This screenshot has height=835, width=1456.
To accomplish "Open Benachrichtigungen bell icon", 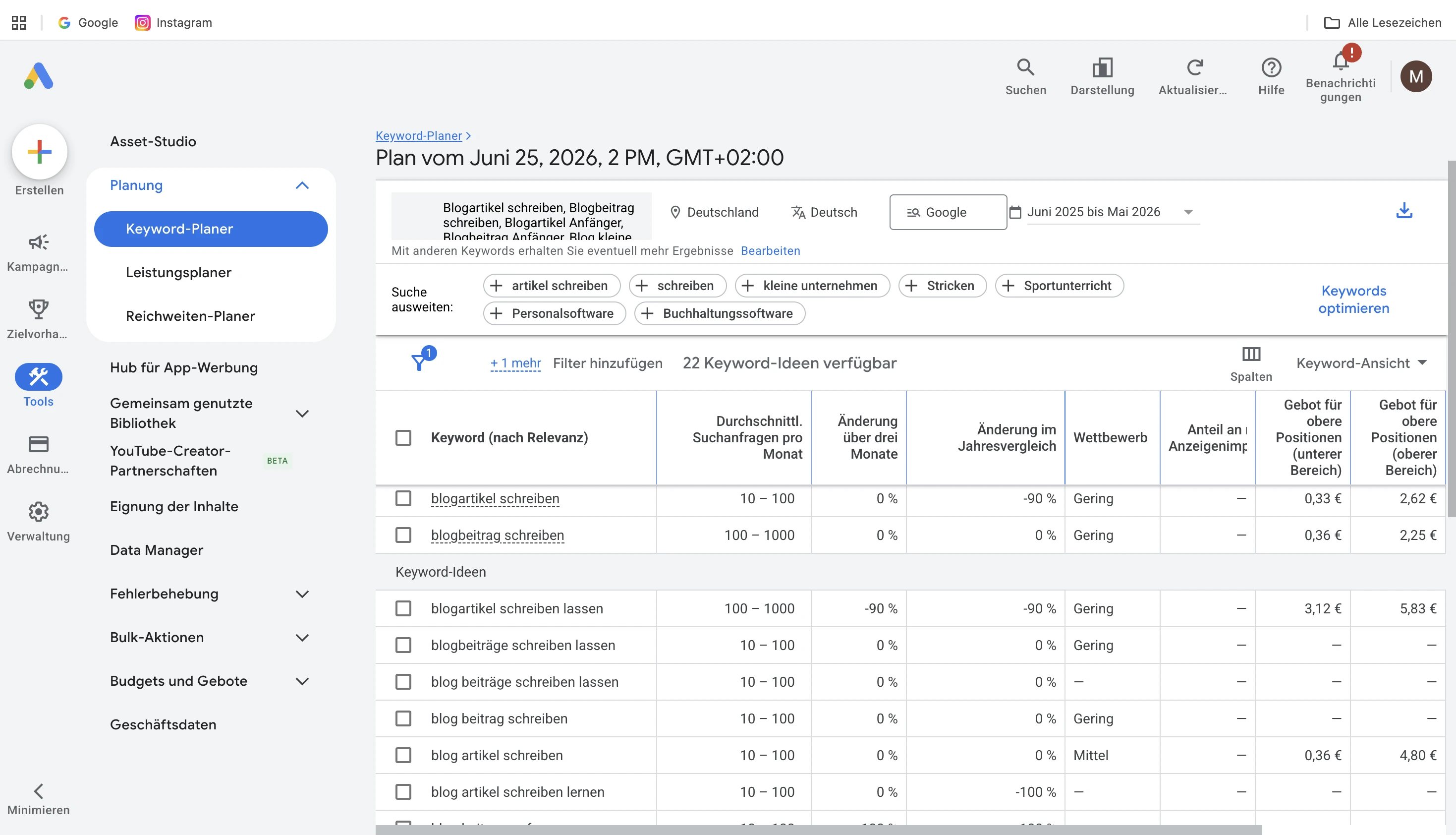I will 1340,61.
